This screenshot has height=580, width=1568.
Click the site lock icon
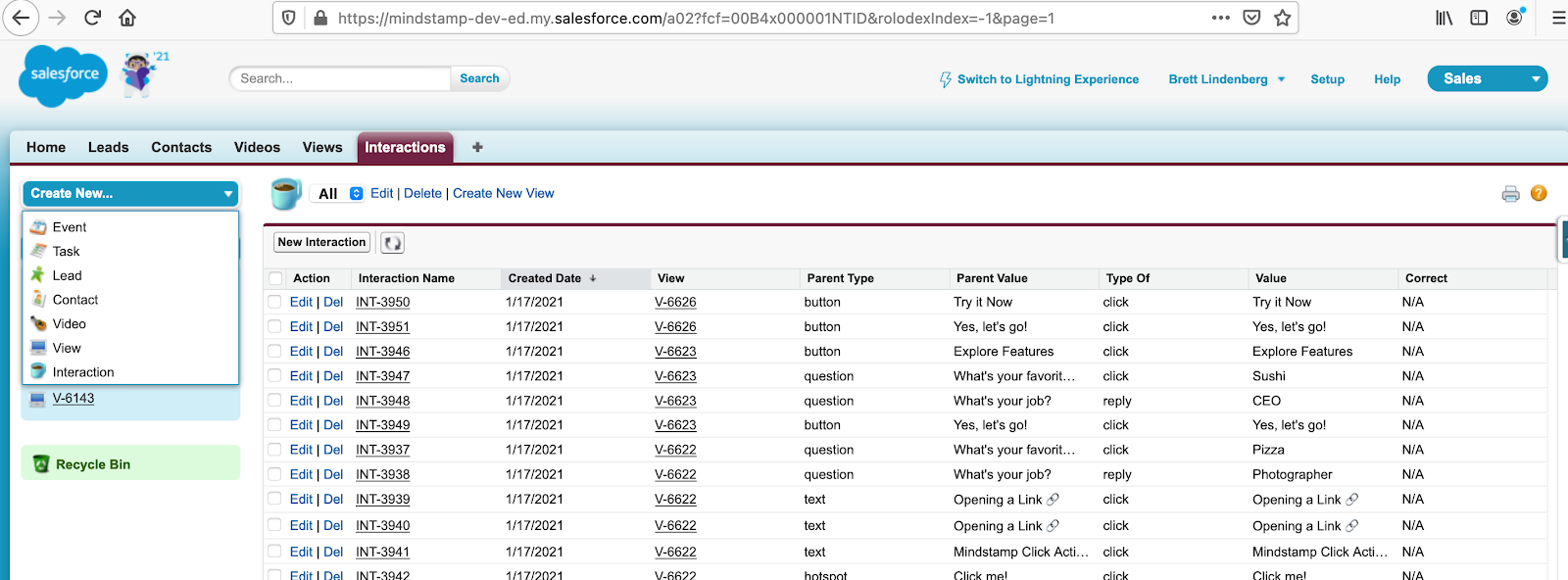point(320,18)
